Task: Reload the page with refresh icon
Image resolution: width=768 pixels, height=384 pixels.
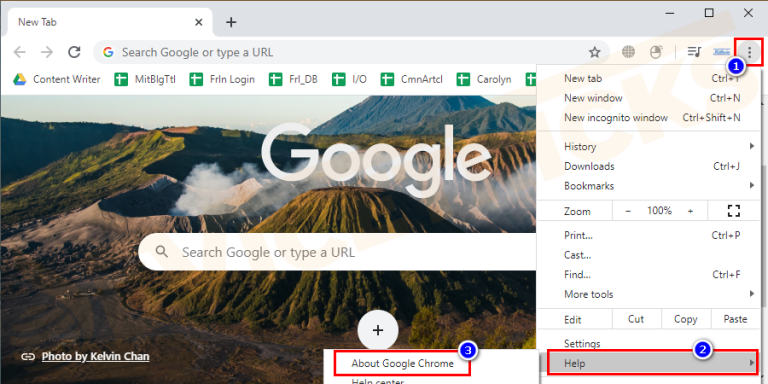Action: 74,52
